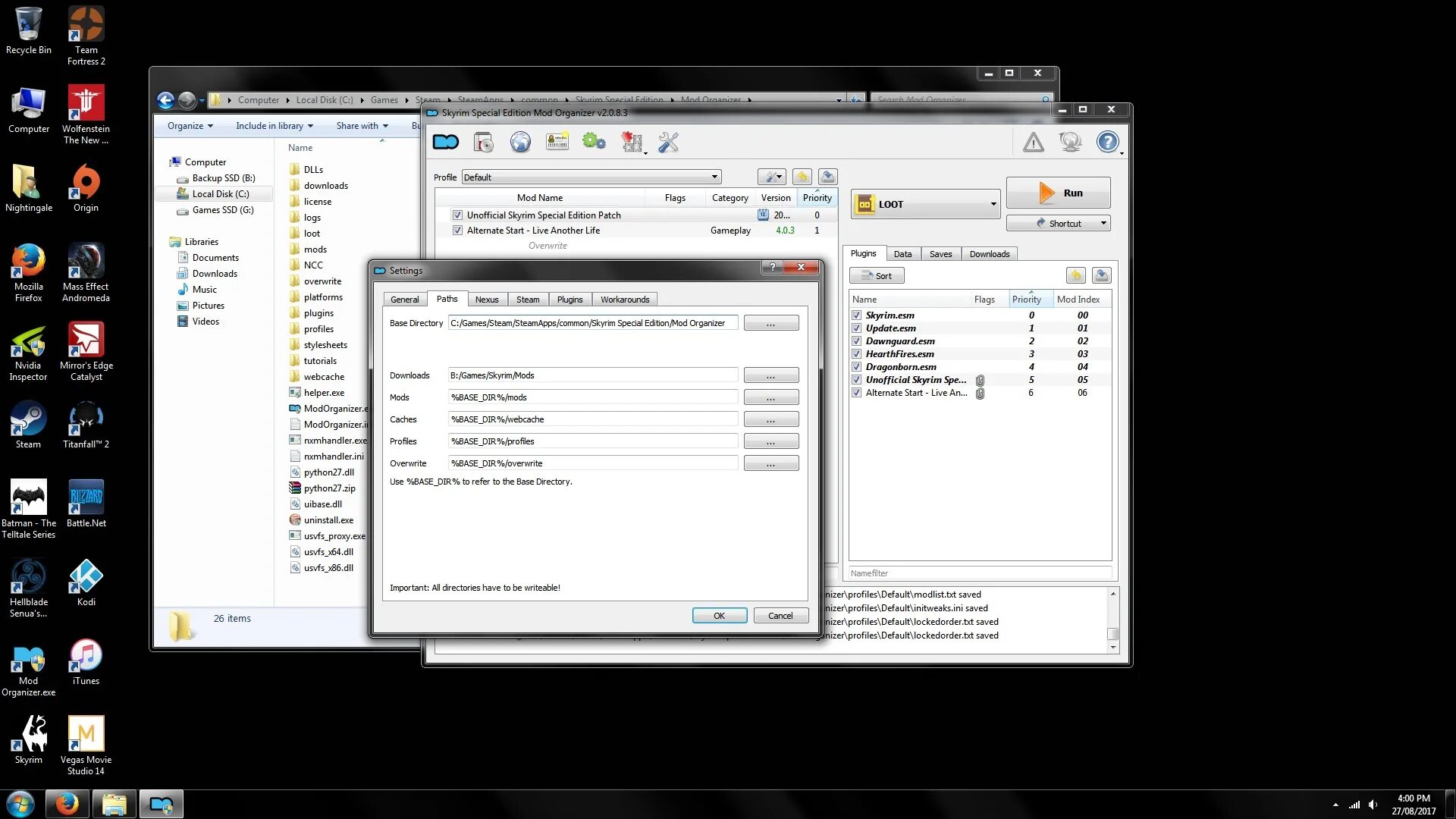Screen dimensions: 1456x819
Task: Click the Update globe icon in toolbar
Action: 1071,142
